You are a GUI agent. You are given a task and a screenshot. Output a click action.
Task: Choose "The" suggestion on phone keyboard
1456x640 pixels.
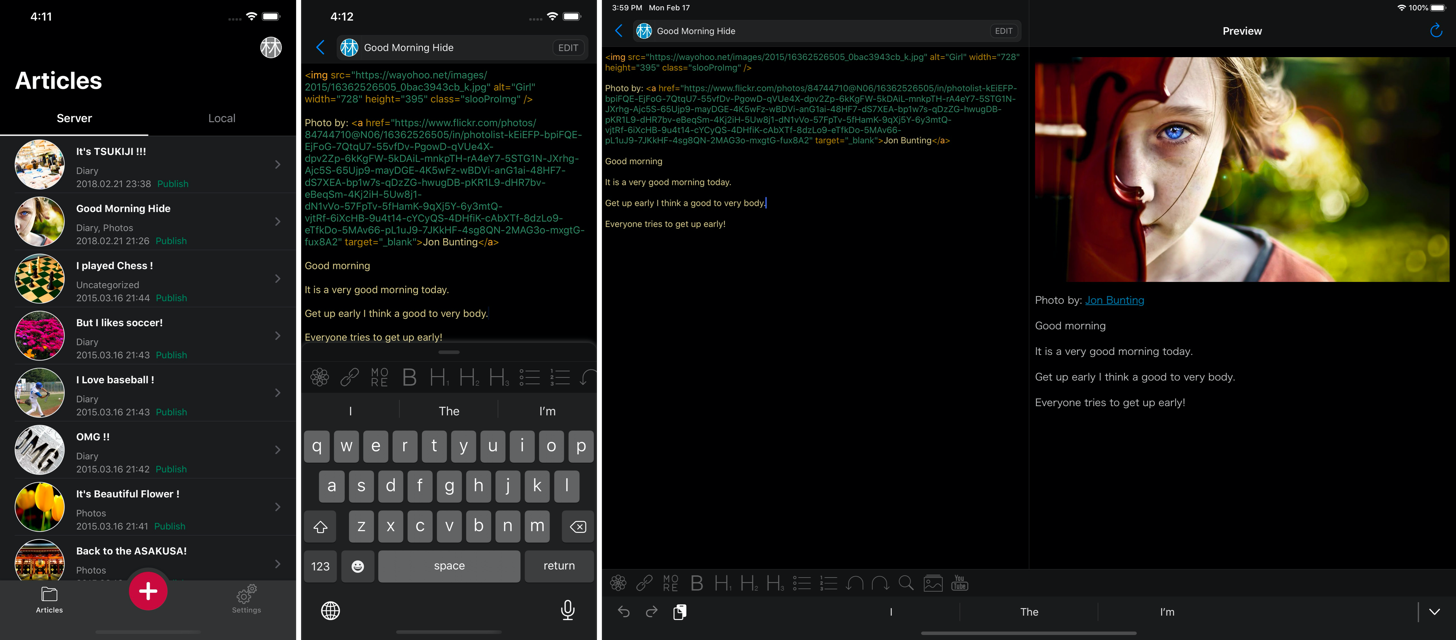[449, 411]
